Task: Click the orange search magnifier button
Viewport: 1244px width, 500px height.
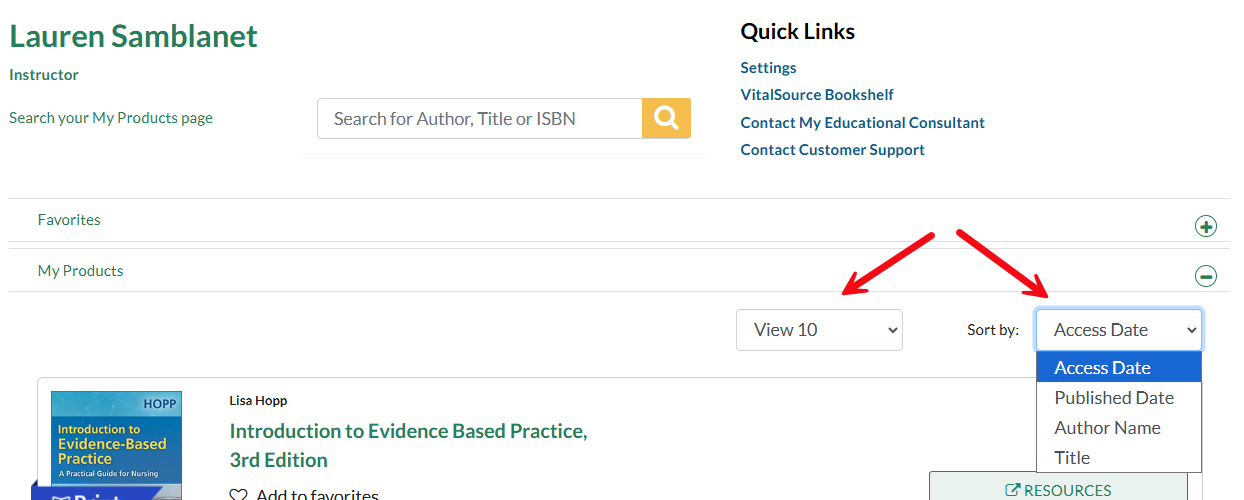Action: [666, 118]
